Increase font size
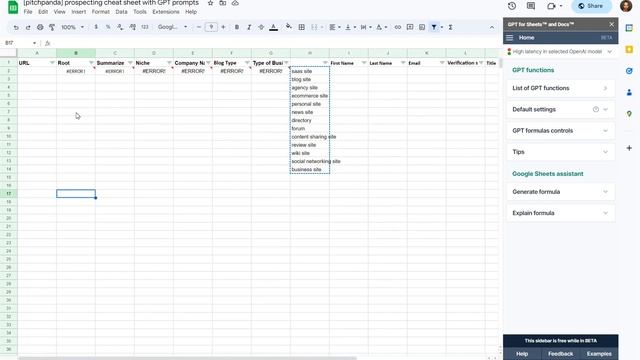640x360 pixels. click(223, 27)
